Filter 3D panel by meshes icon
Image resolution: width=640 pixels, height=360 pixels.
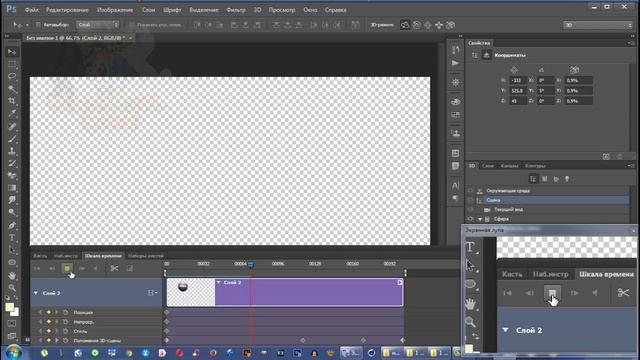(544, 179)
